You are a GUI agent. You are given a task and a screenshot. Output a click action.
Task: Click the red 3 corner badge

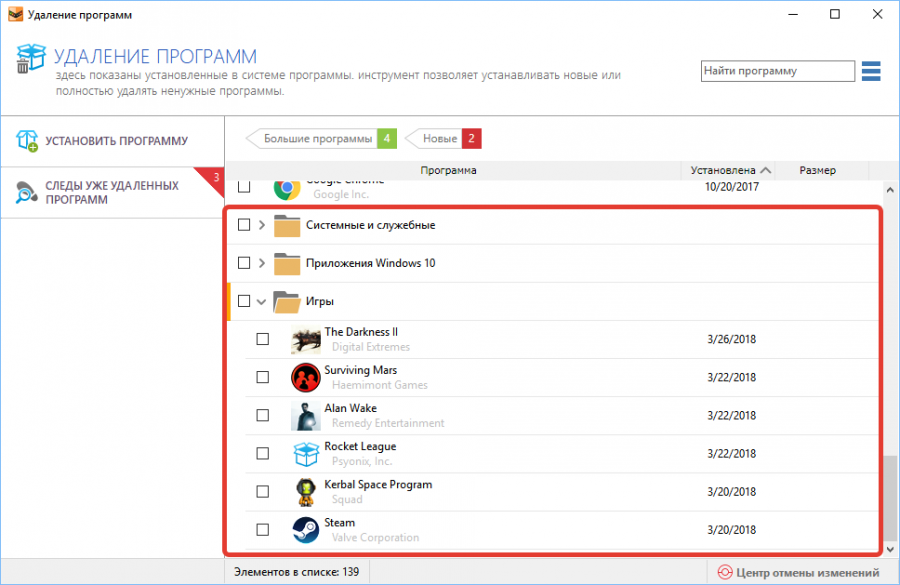tap(215, 178)
